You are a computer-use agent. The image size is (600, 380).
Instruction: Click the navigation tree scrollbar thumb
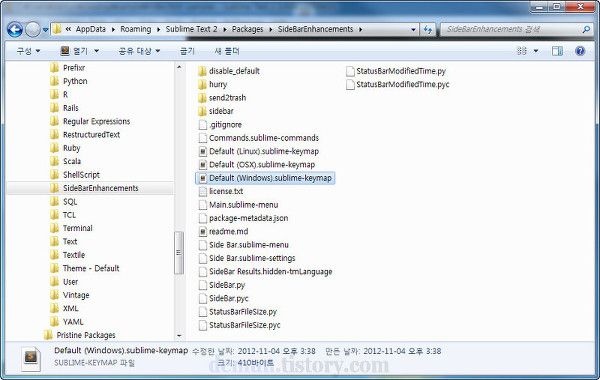(x=179, y=253)
